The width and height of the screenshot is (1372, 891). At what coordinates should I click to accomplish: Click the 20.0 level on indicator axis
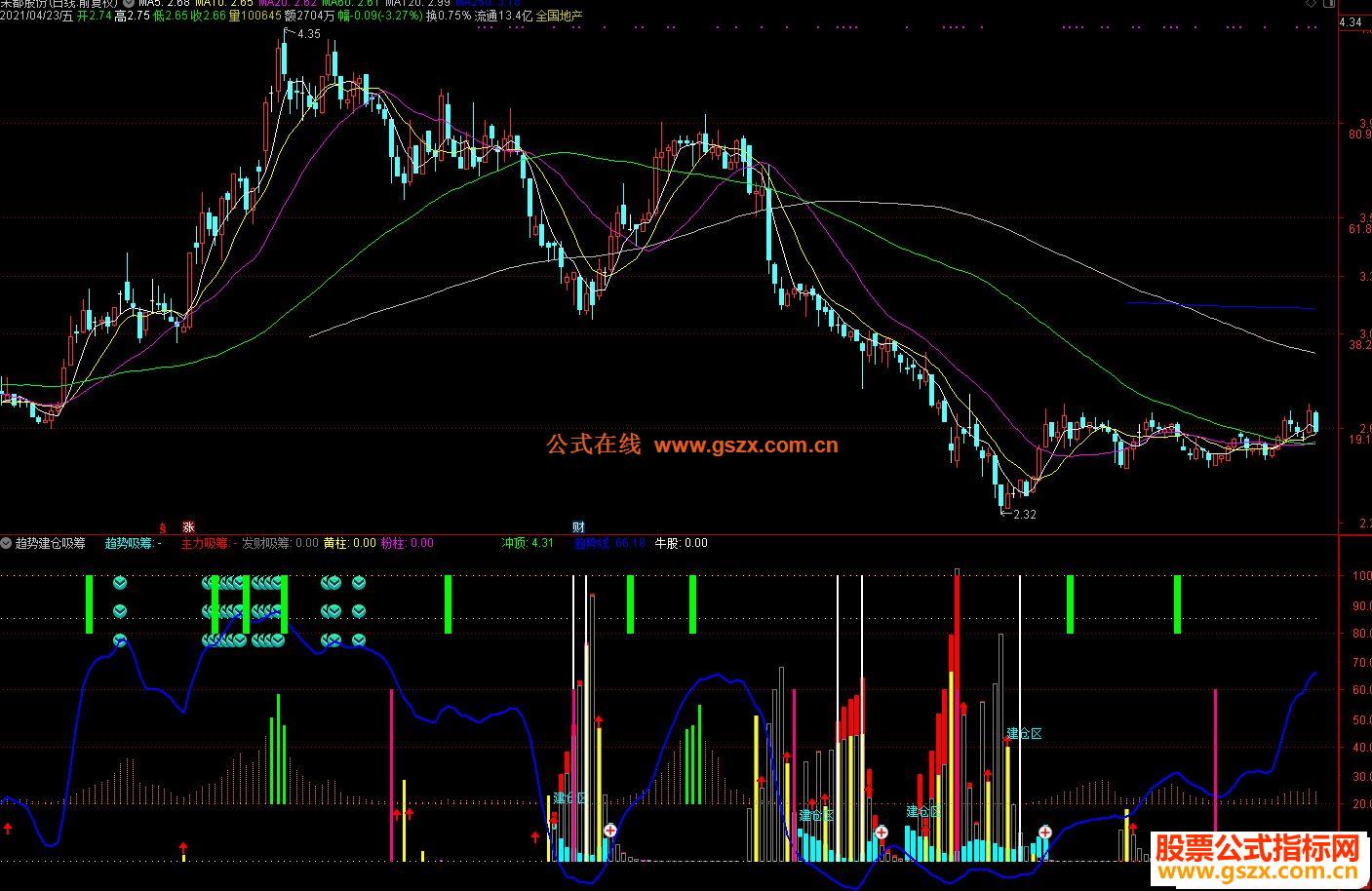coord(1360,805)
